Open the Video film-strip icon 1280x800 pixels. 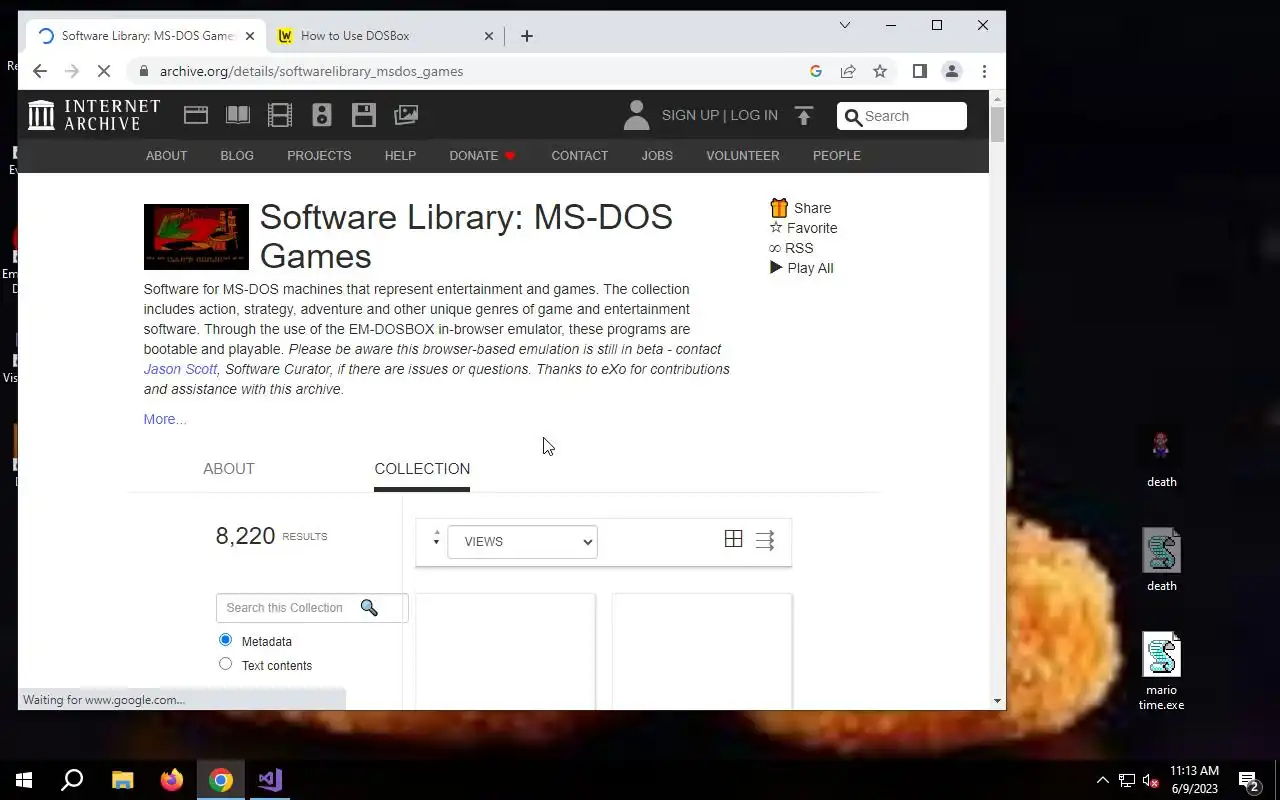point(280,115)
